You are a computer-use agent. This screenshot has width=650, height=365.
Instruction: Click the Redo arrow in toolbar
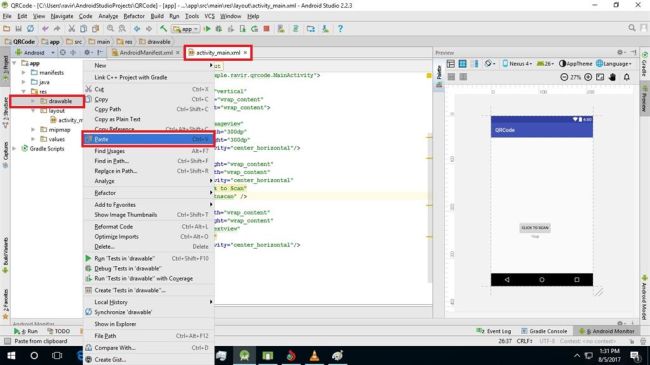pyautogui.click(x=57, y=29)
